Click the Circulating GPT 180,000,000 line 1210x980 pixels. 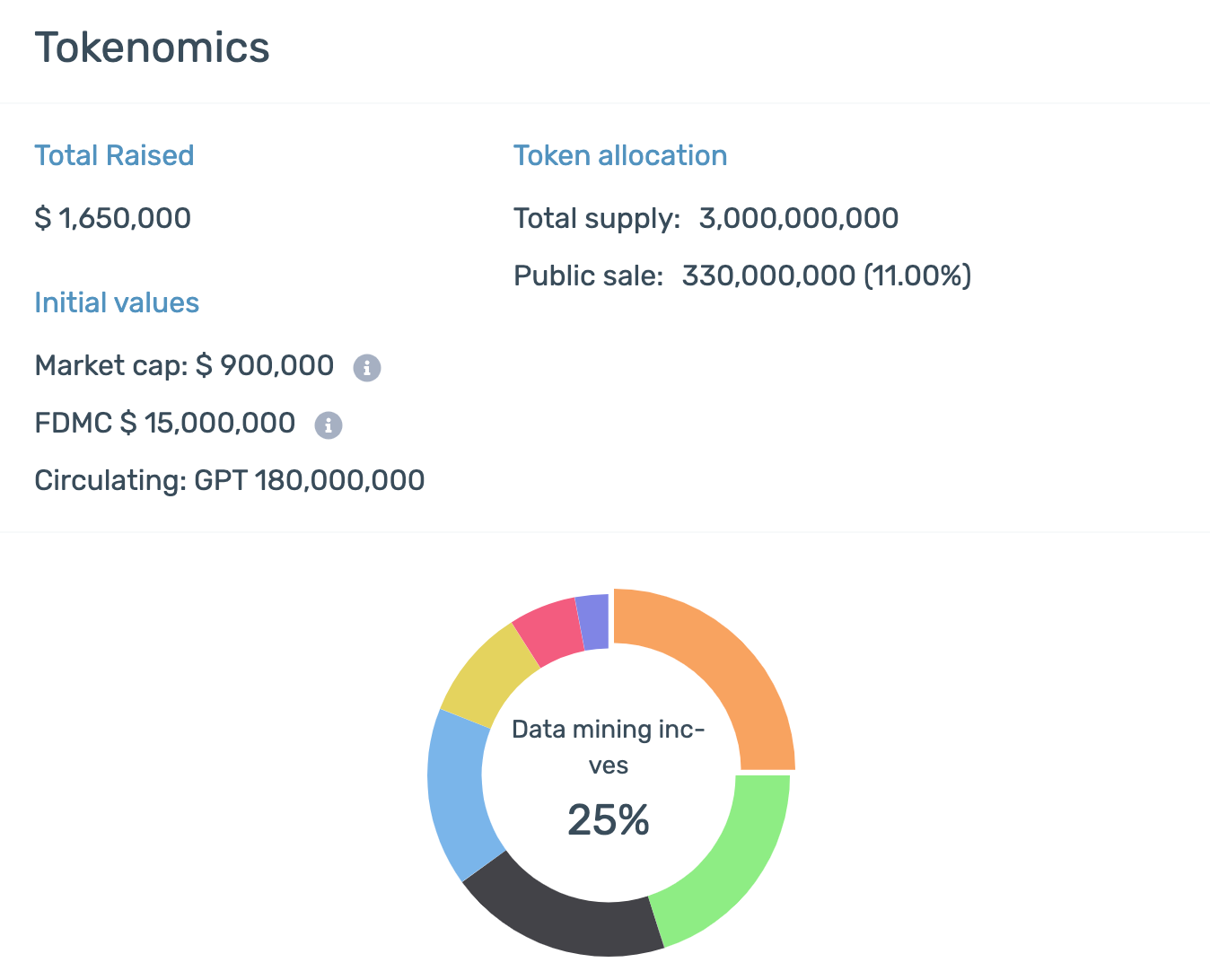(x=229, y=480)
